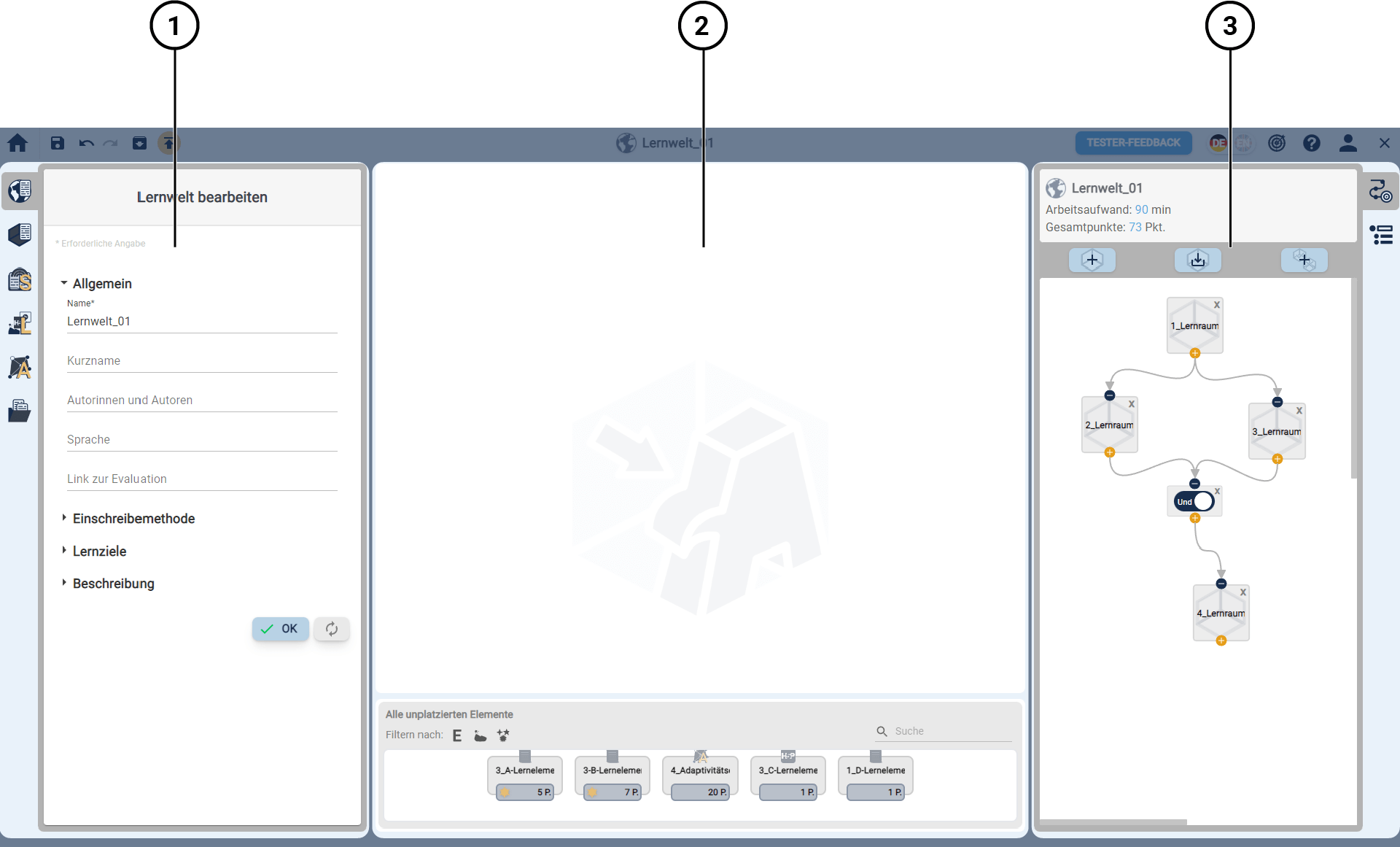Screen dimensions: 1400x847
Task: Open the user account icon
Action: coord(1347,143)
